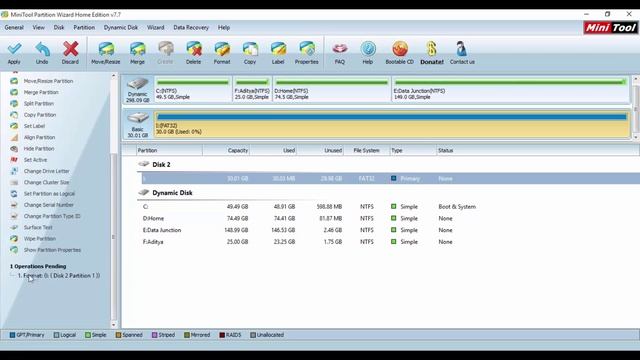Click the Undo toolbar icon
640x360 pixels.
pyautogui.click(x=42, y=49)
